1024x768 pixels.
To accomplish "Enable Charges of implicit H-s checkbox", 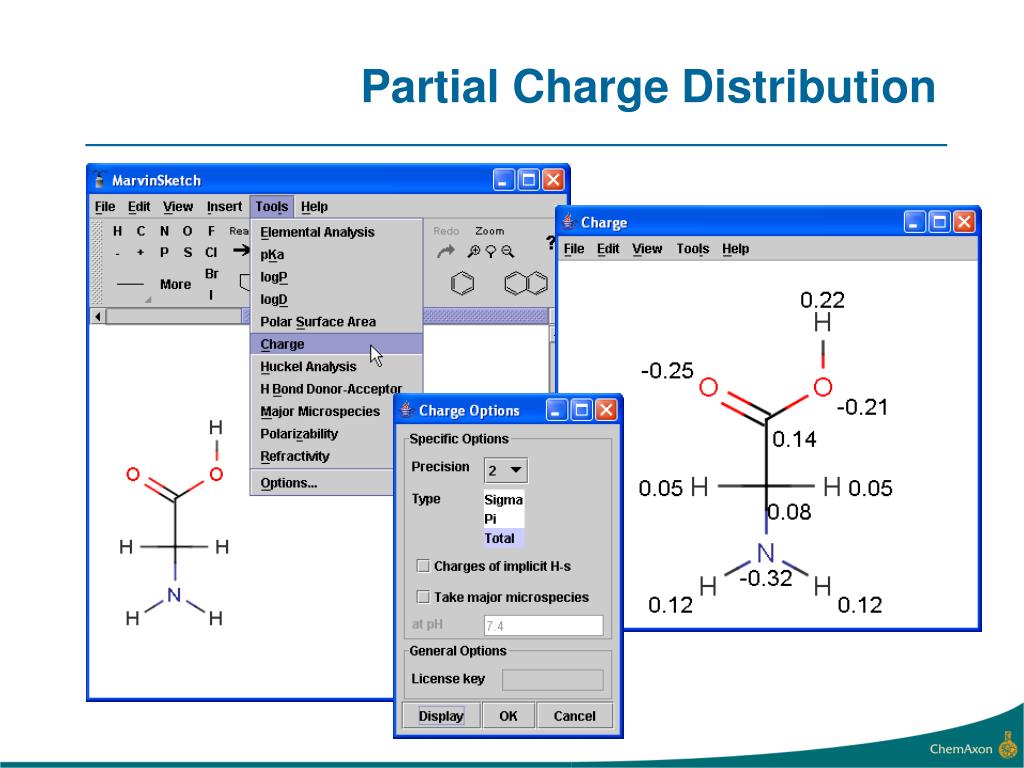I will click(423, 566).
